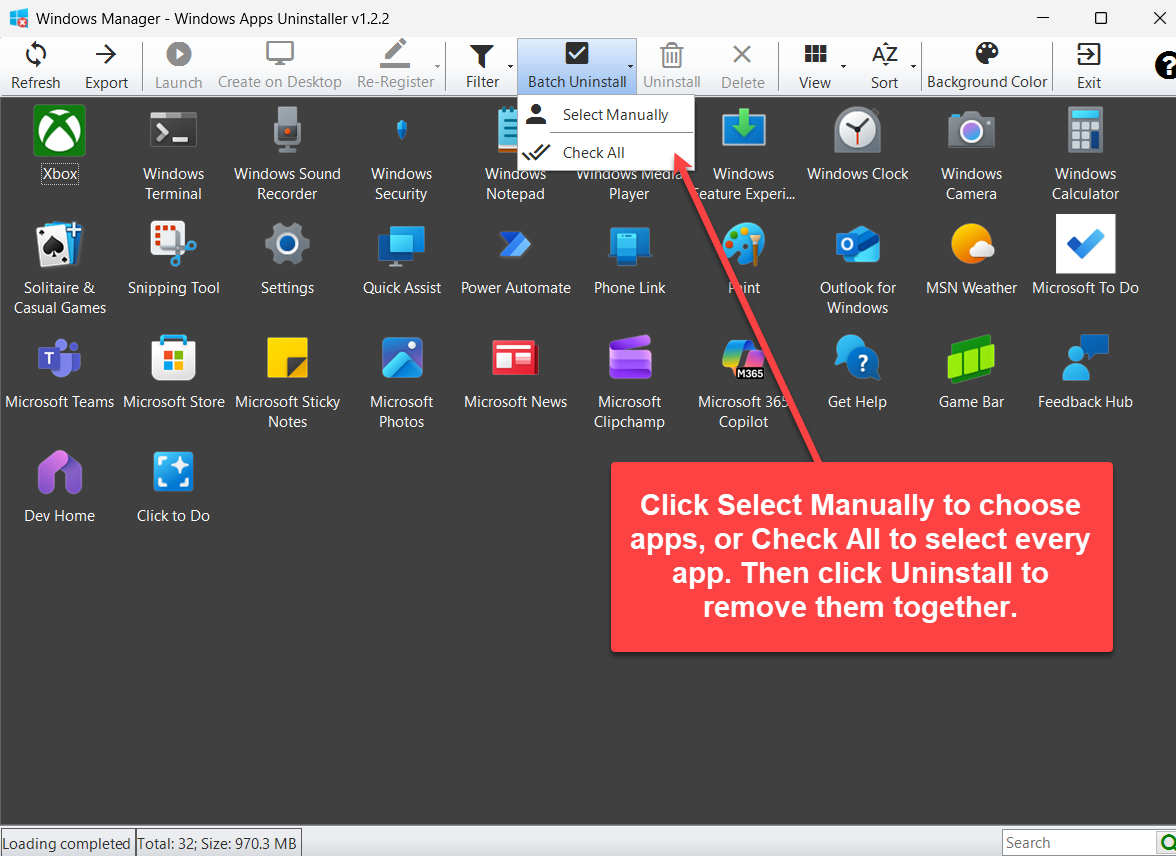Select Solitaire & Casual Games app
Viewport: 1176px width, 856px height.
60,269
